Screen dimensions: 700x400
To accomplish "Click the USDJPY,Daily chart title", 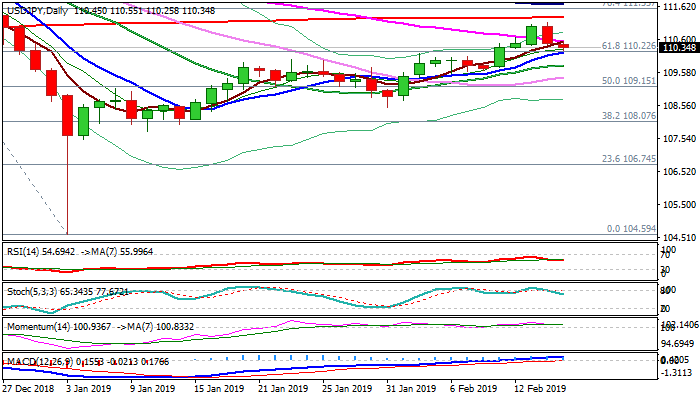I will (36, 8).
